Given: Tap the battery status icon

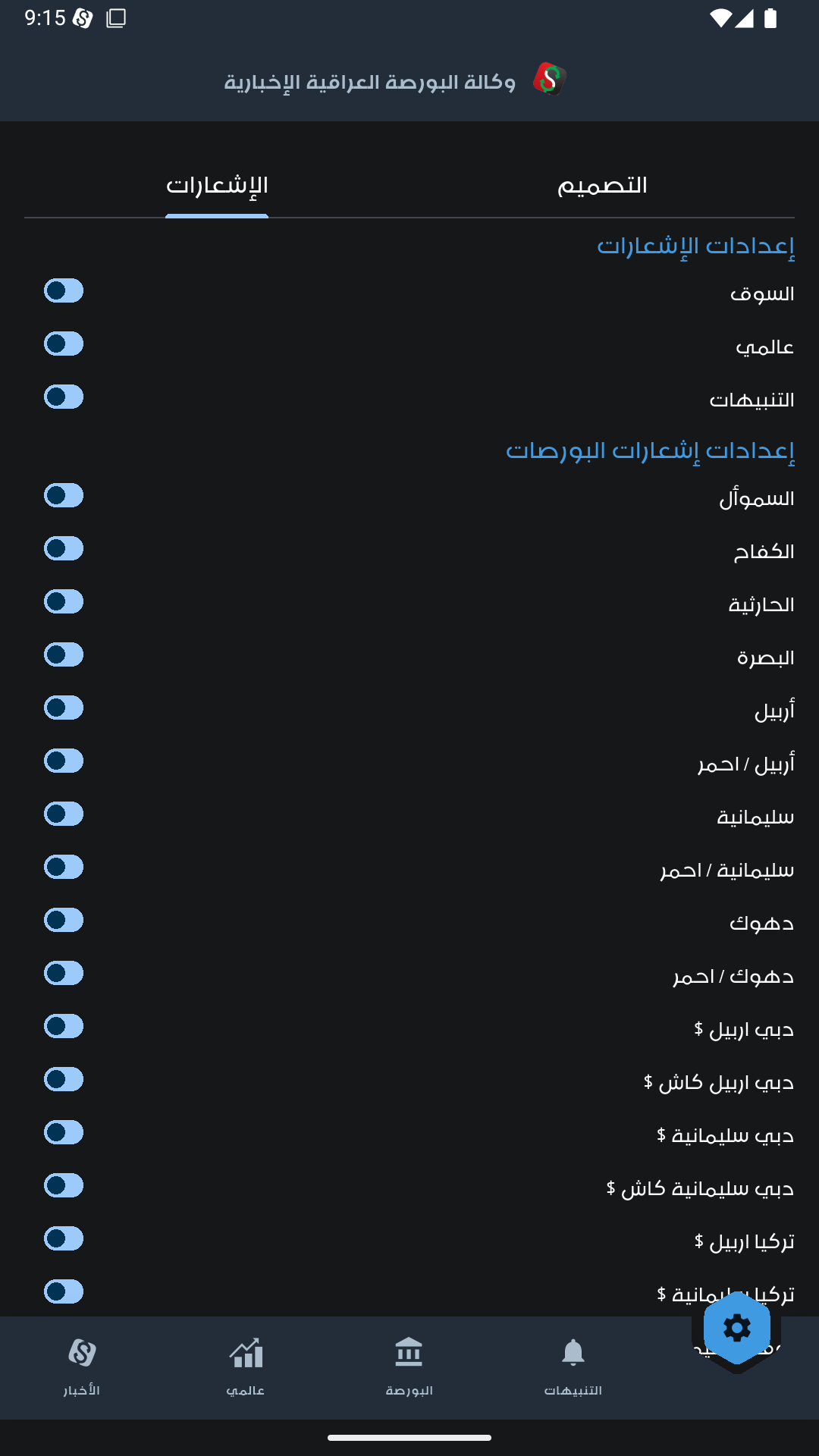Looking at the screenshot, I should tap(770, 18).
